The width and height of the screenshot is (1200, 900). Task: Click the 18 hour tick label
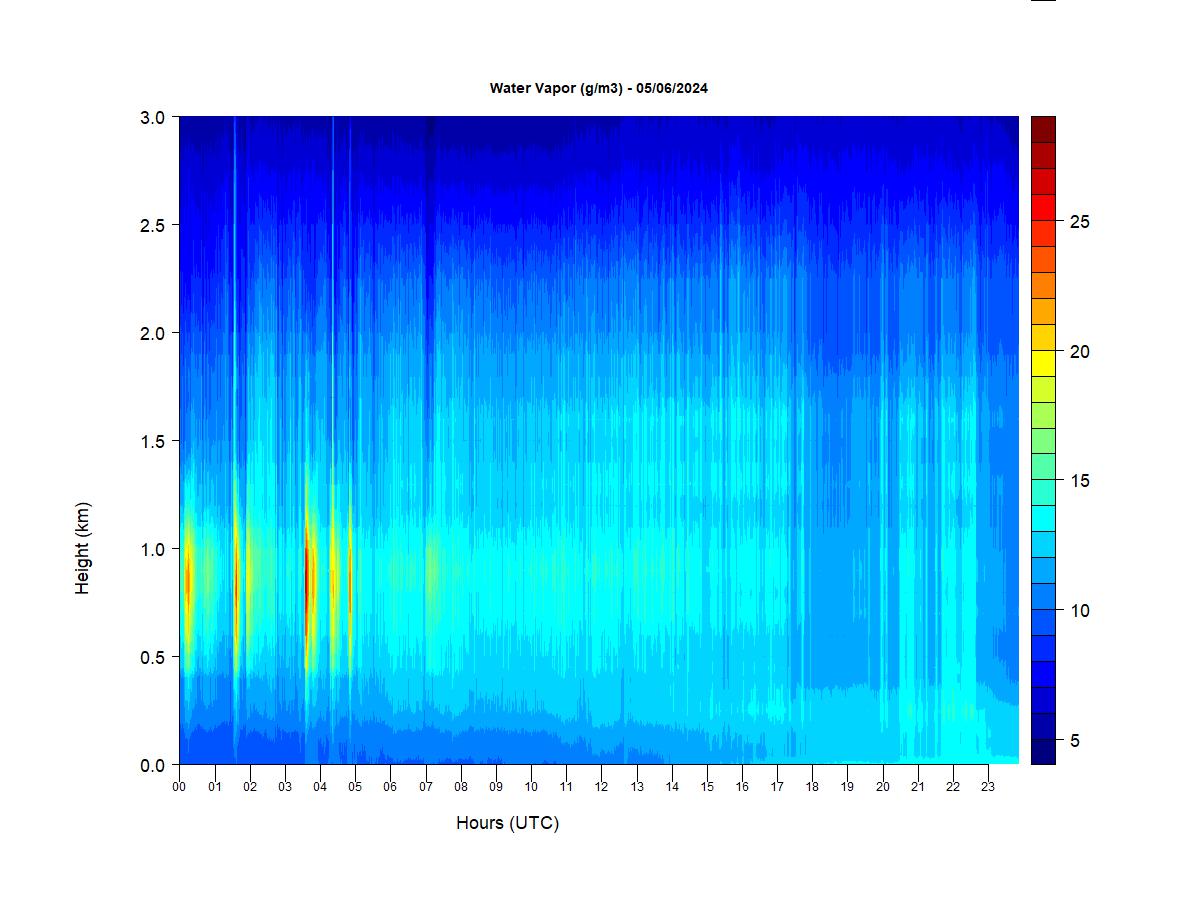pos(812,787)
